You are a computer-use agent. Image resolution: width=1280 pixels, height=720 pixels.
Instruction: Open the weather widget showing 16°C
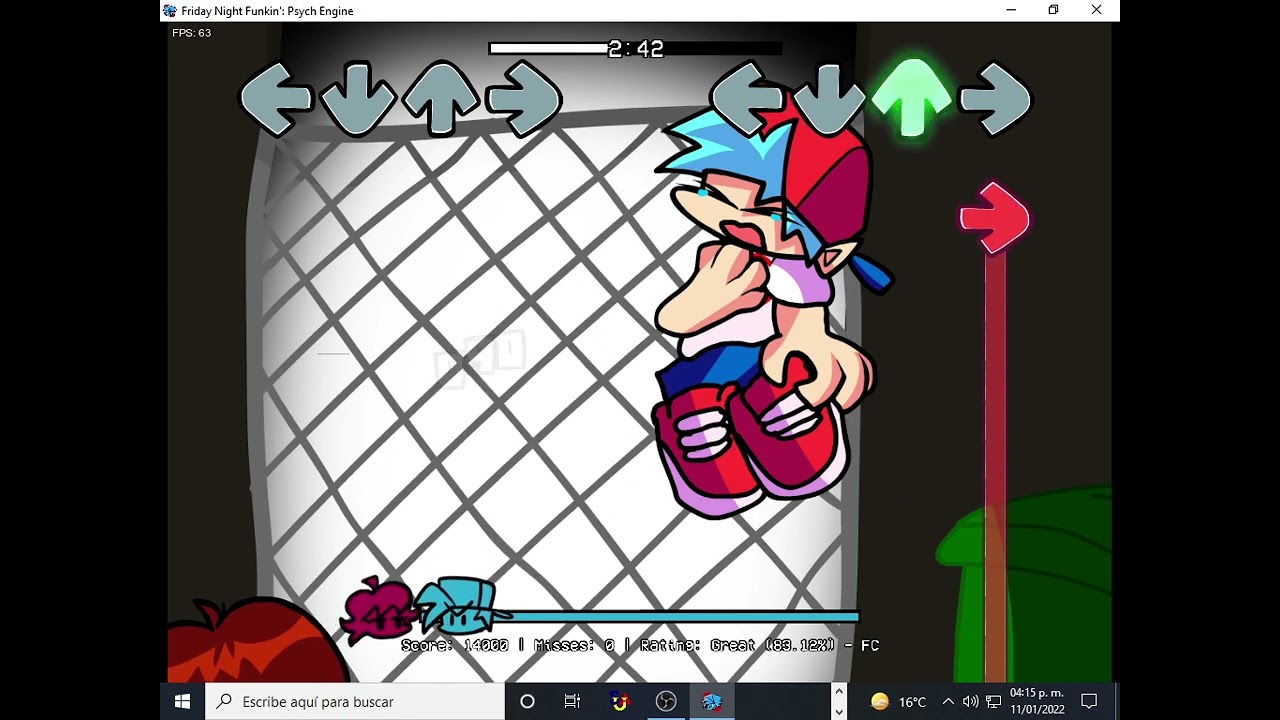click(x=898, y=701)
